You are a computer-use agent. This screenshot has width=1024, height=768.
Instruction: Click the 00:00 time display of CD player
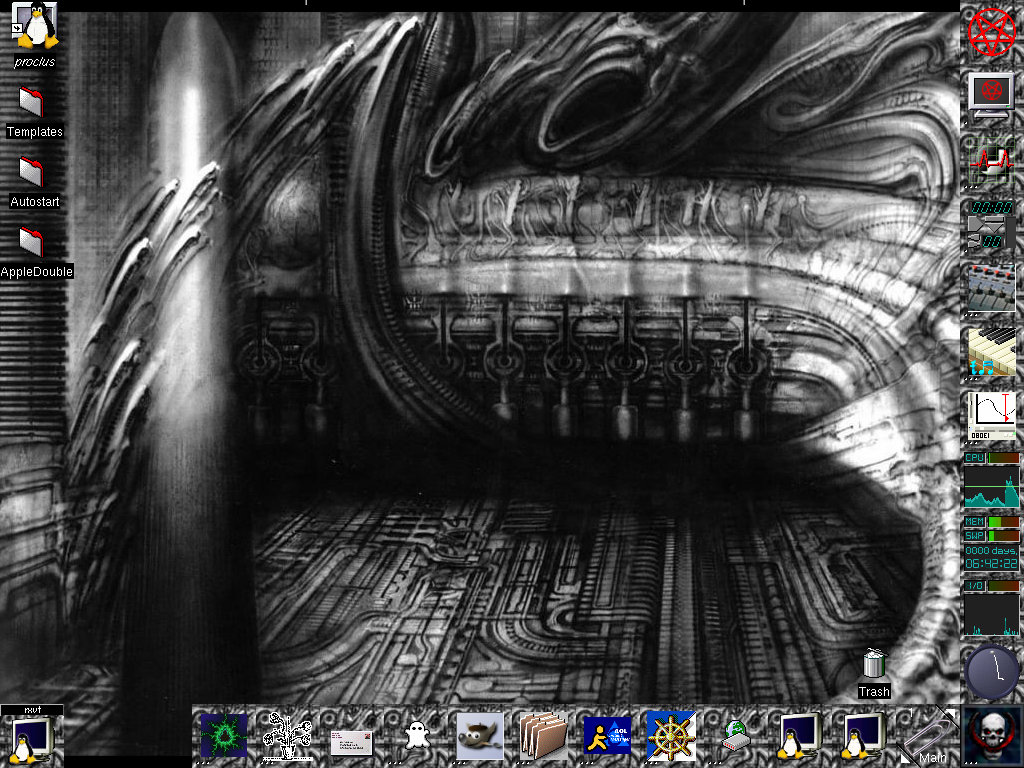tap(991, 208)
